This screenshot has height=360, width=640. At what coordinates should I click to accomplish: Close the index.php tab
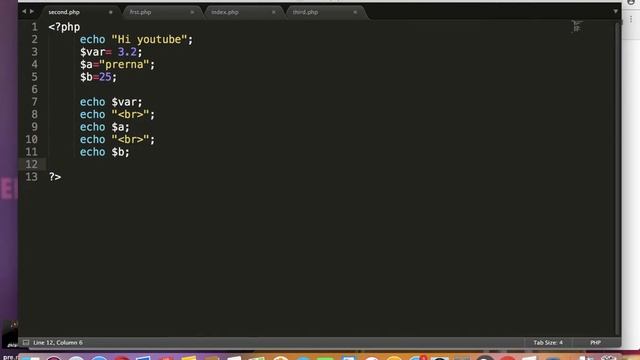273,12
